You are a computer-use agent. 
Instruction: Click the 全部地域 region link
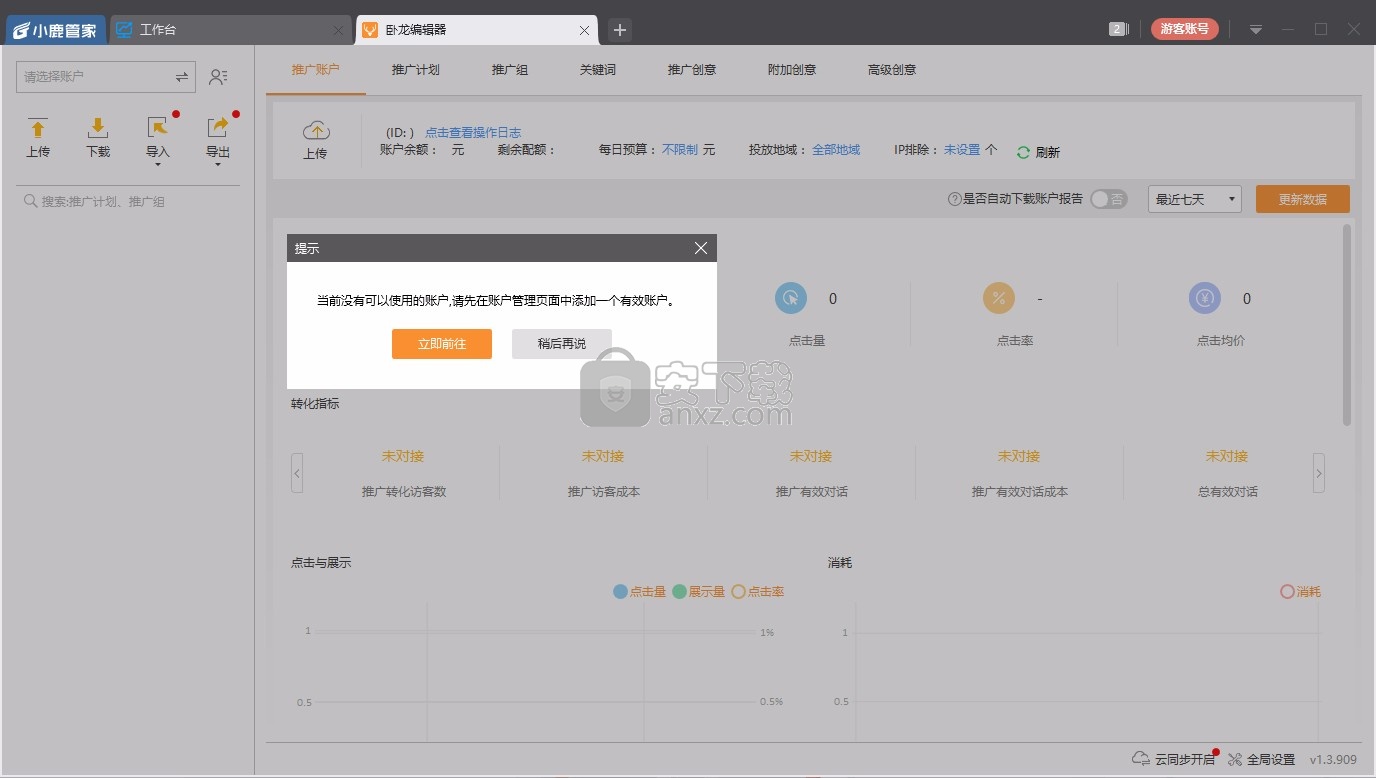[836, 150]
